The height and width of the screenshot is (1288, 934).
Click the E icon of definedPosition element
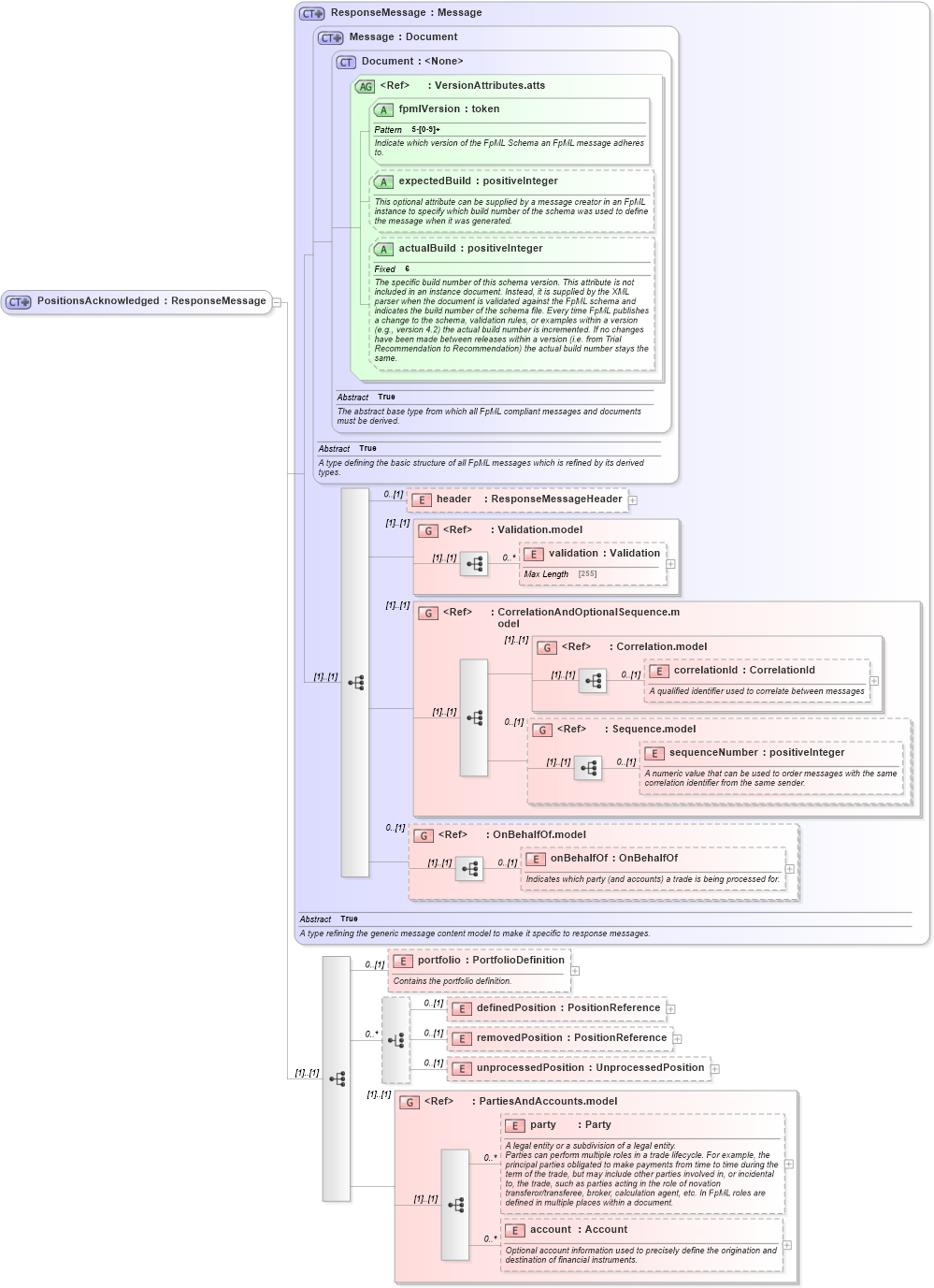pos(462,1008)
